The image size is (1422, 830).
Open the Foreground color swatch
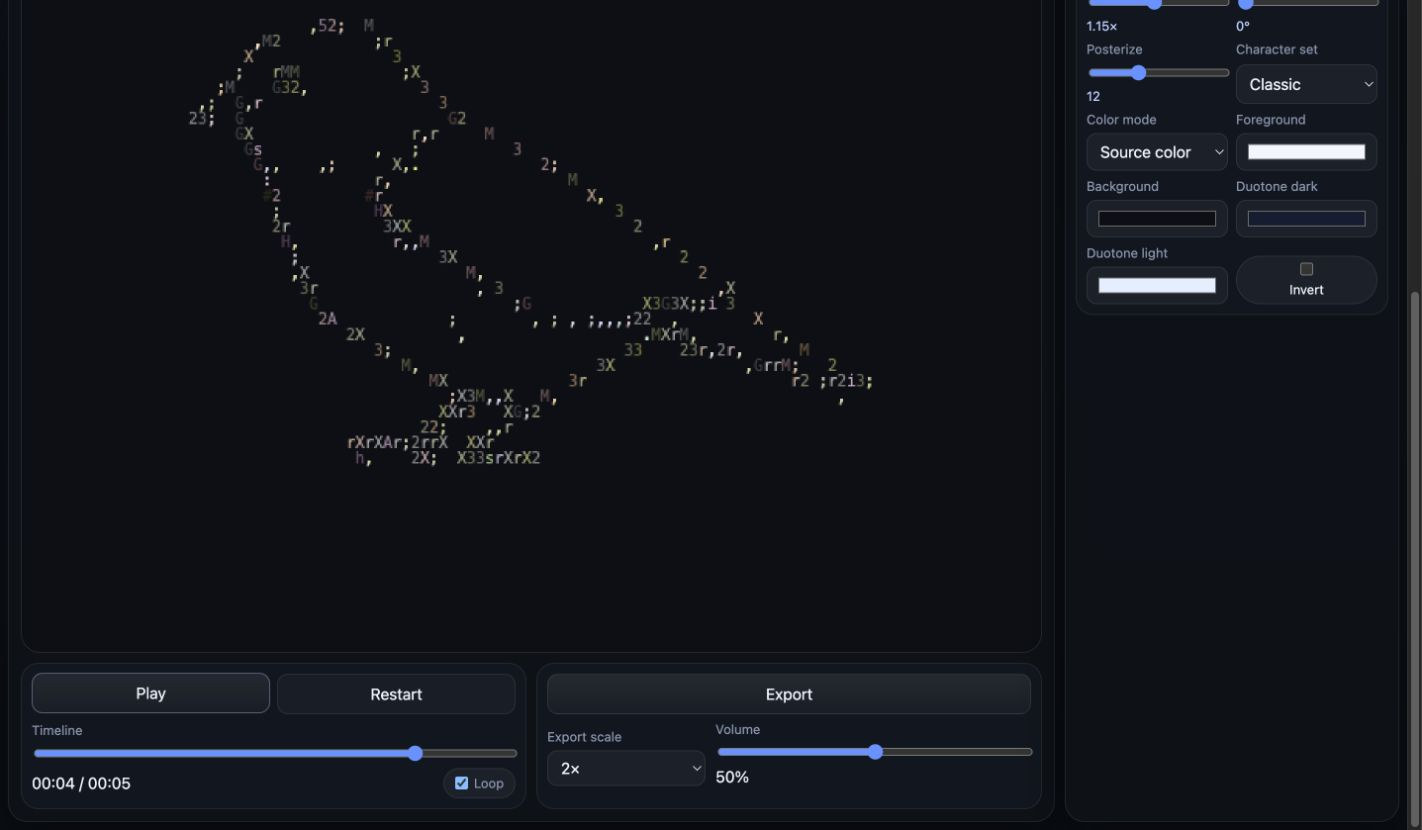click(x=1306, y=152)
